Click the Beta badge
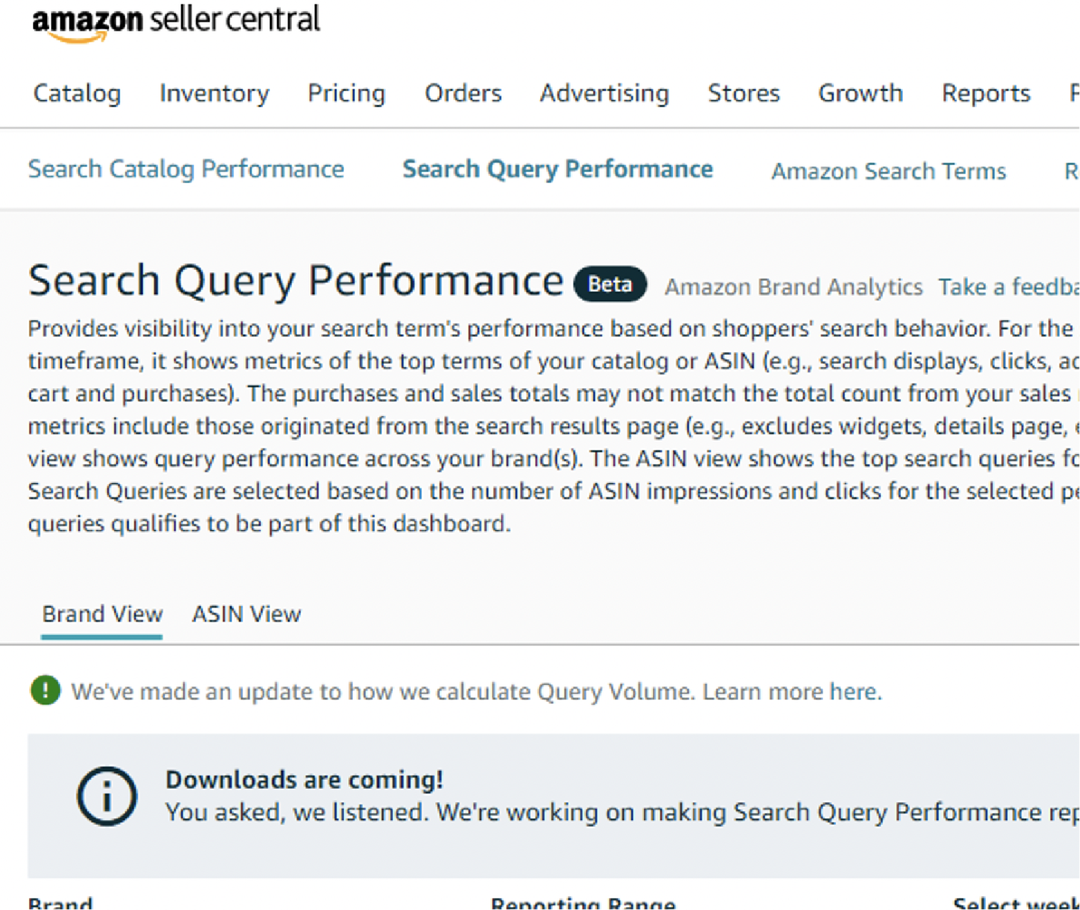This screenshot has height=910, width=1080. (x=610, y=284)
